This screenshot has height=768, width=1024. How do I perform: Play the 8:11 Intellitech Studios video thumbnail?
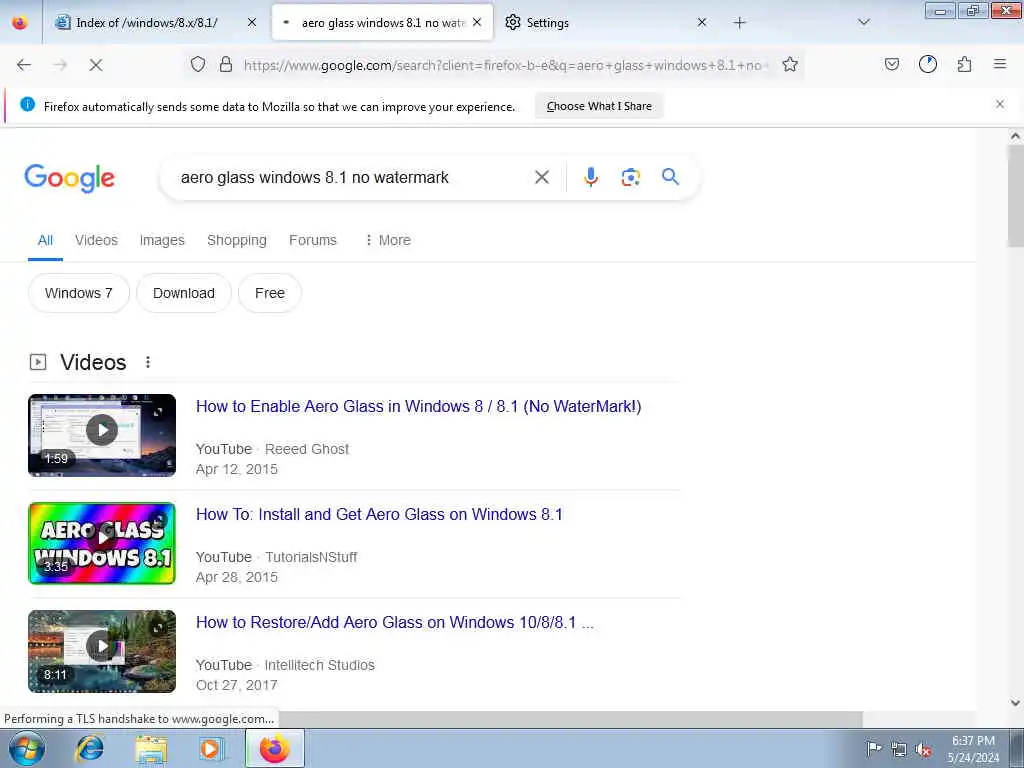point(102,651)
